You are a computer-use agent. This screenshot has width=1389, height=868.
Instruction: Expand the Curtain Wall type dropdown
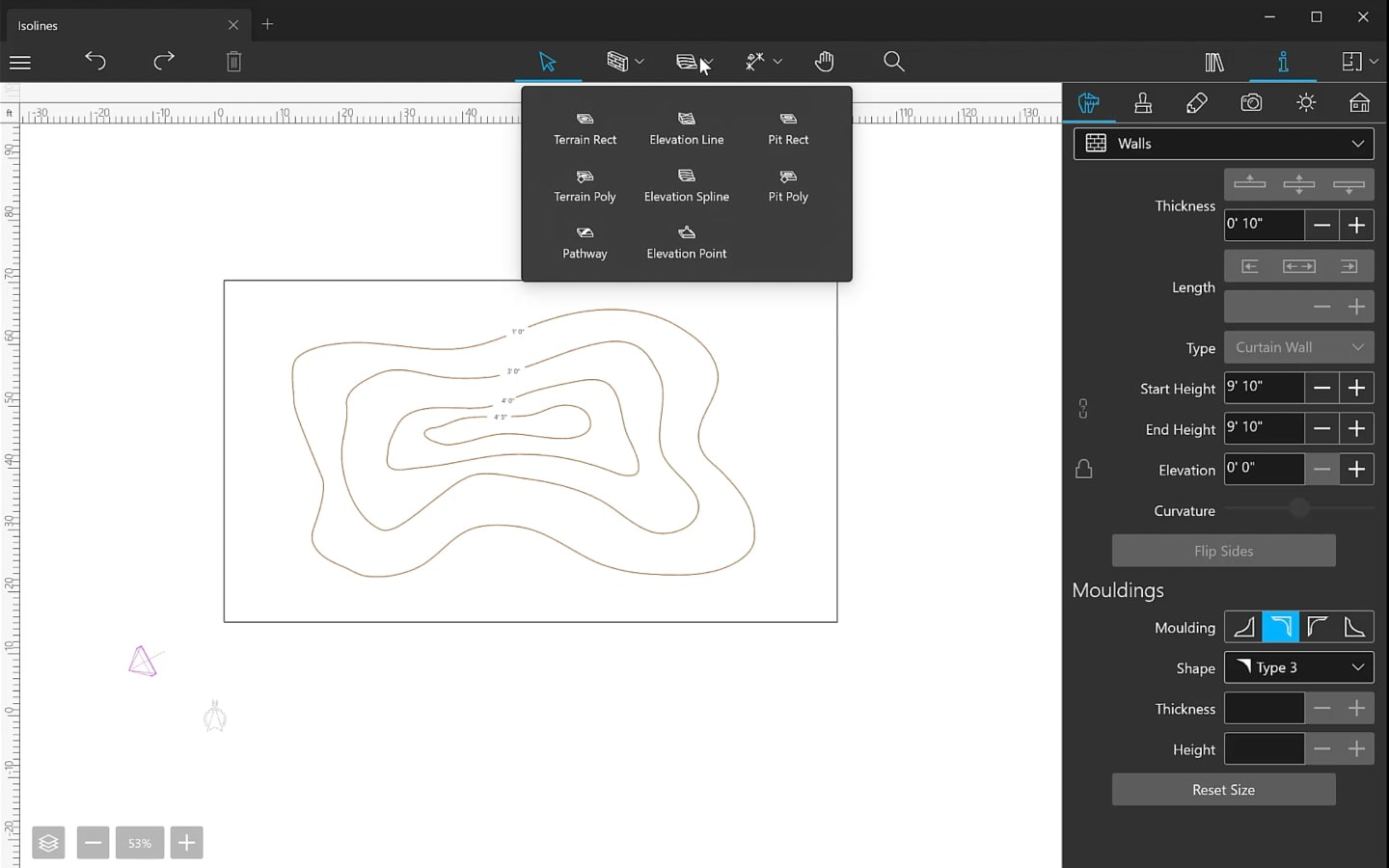(1298, 346)
